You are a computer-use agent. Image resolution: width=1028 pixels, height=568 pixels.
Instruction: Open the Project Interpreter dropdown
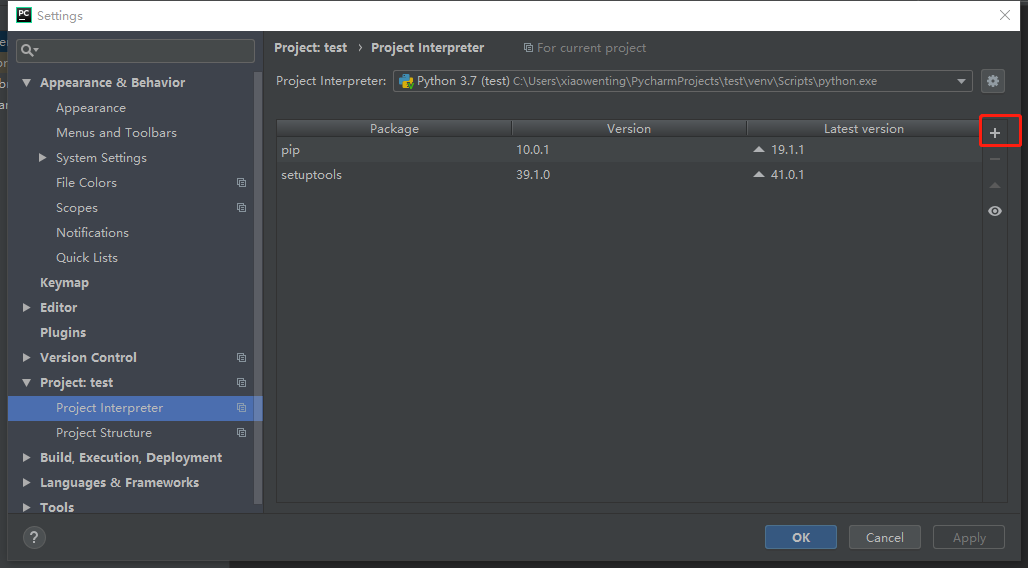pyautogui.click(x=960, y=81)
